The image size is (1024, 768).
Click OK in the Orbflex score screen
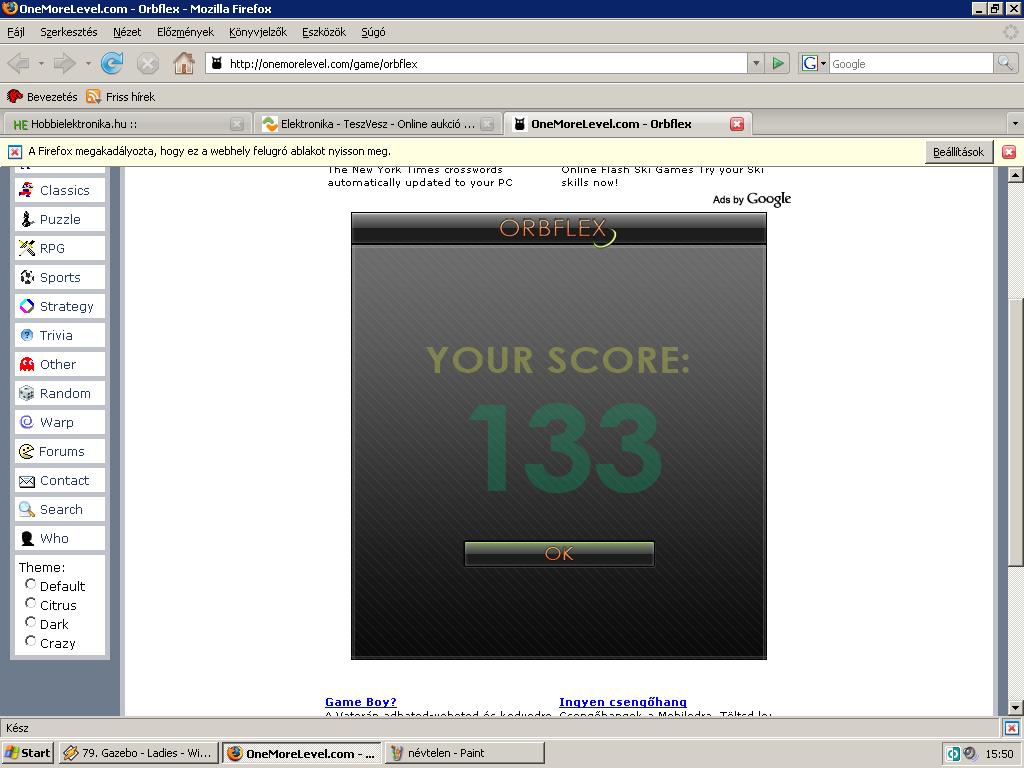[x=559, y=554]
